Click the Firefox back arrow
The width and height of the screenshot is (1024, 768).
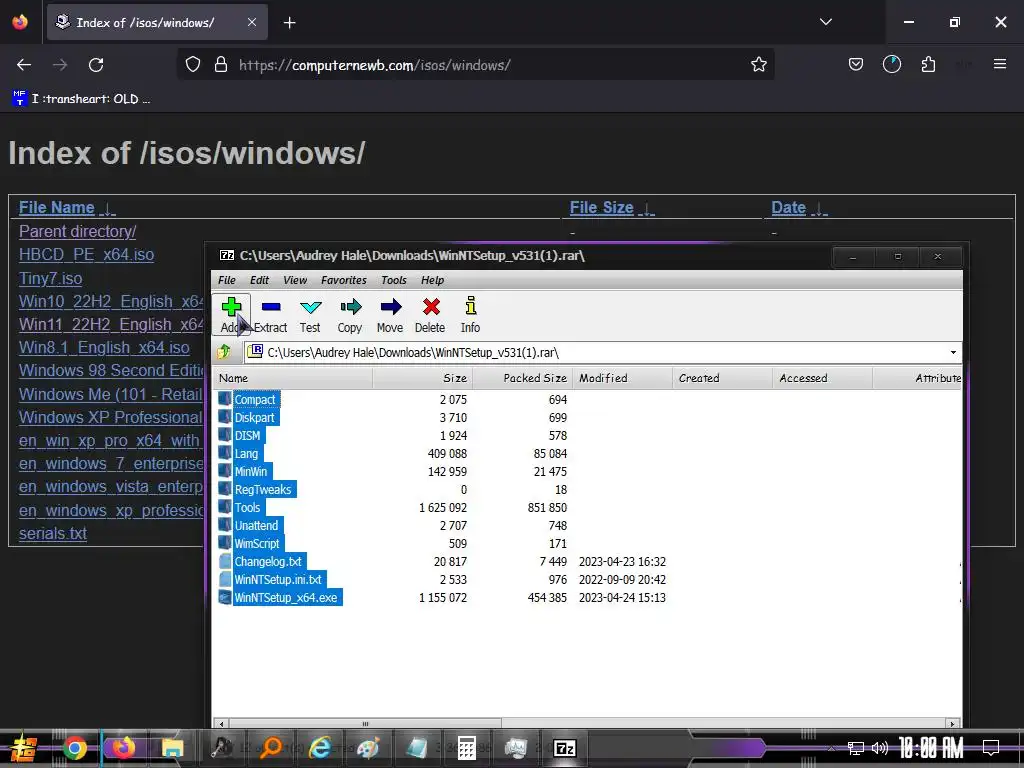click(x=24, y=65)
